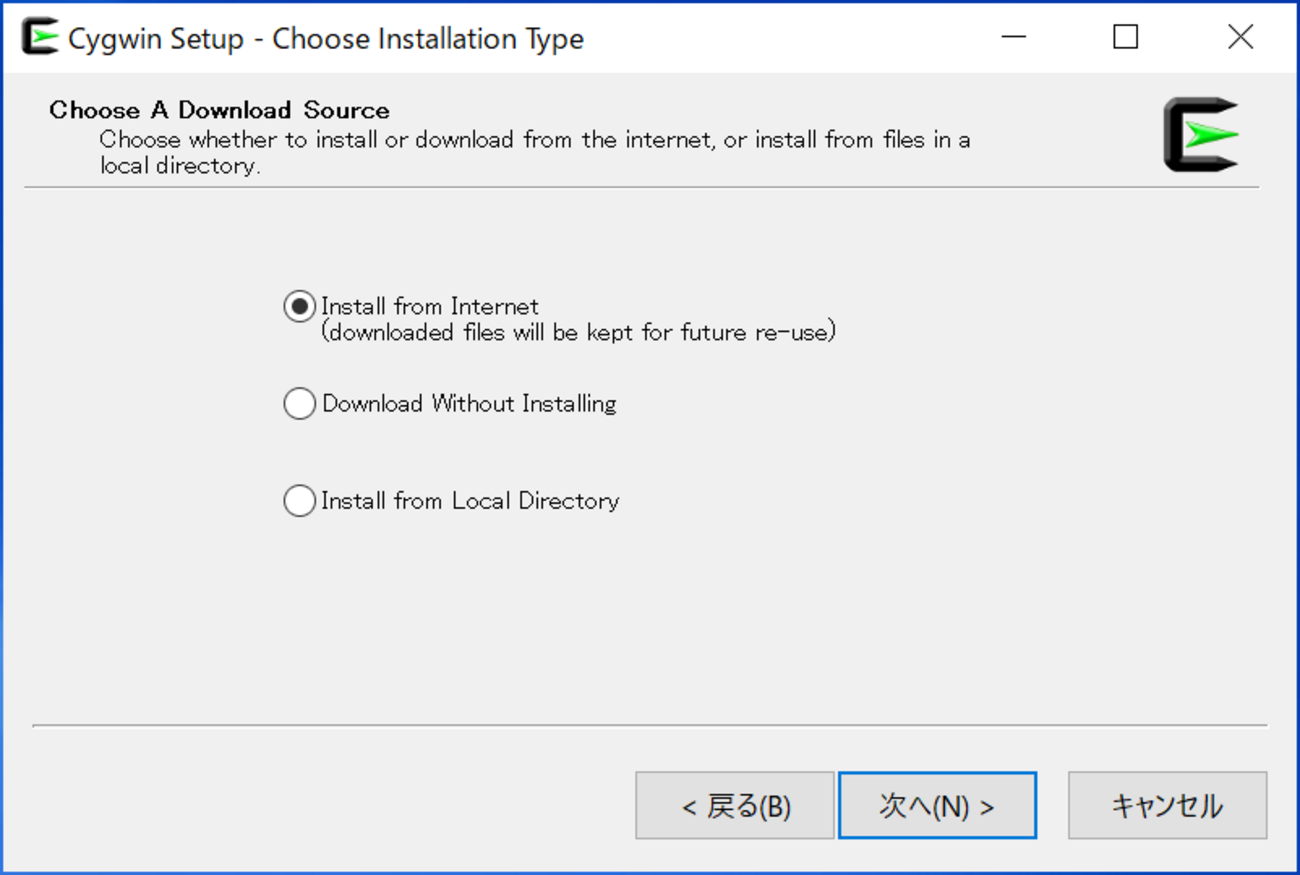This screenshot has width=1300, height=875.
Task: Go back with the 戻る(B) button
Action: pos(735,806)
